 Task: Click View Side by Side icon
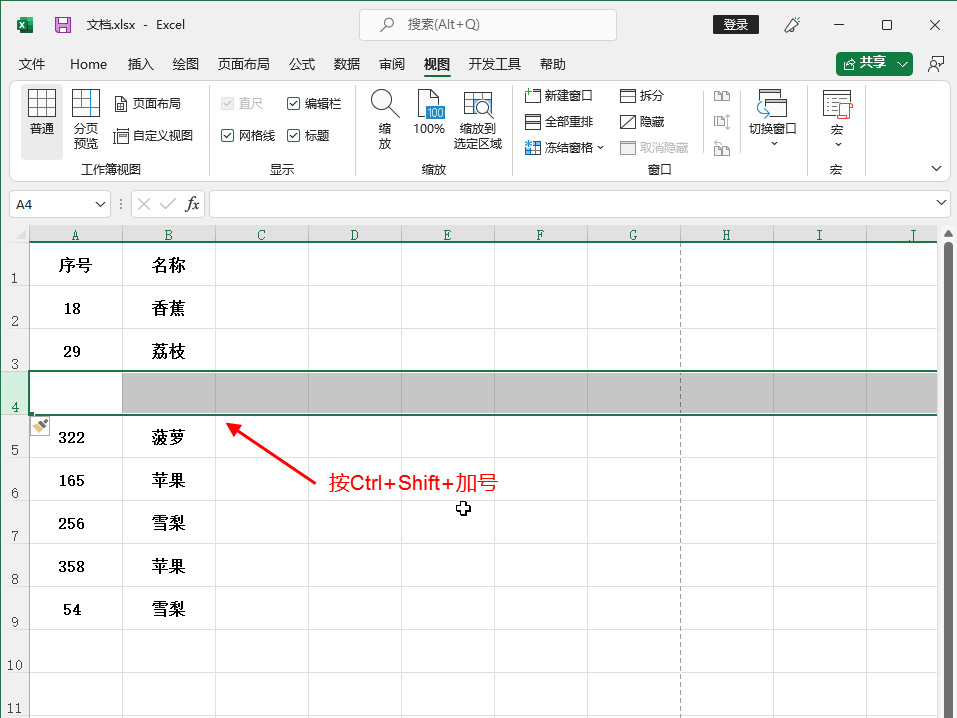pos(722,96)
